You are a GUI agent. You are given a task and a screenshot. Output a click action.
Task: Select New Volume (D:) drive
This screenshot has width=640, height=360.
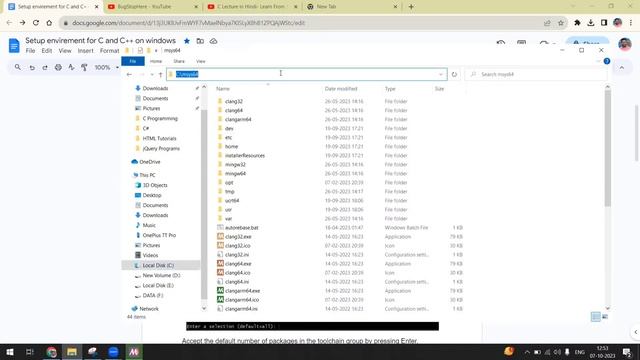pyautogui.click(x=161, y=276)
